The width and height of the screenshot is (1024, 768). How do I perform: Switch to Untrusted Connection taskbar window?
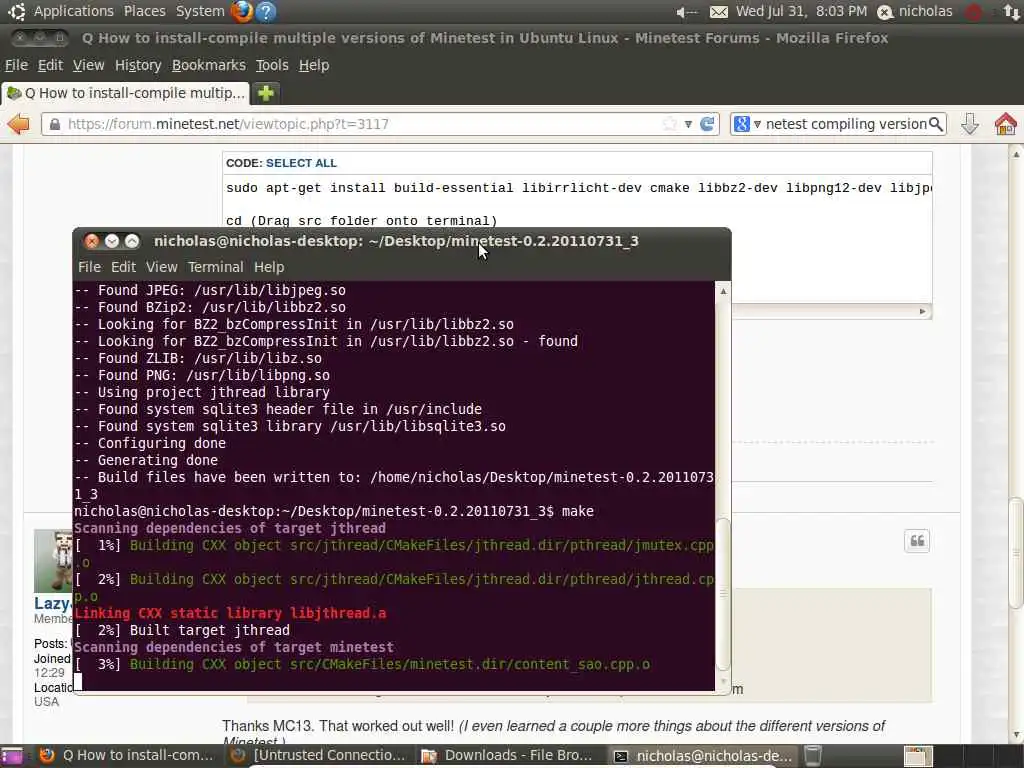tap(318, 756)
